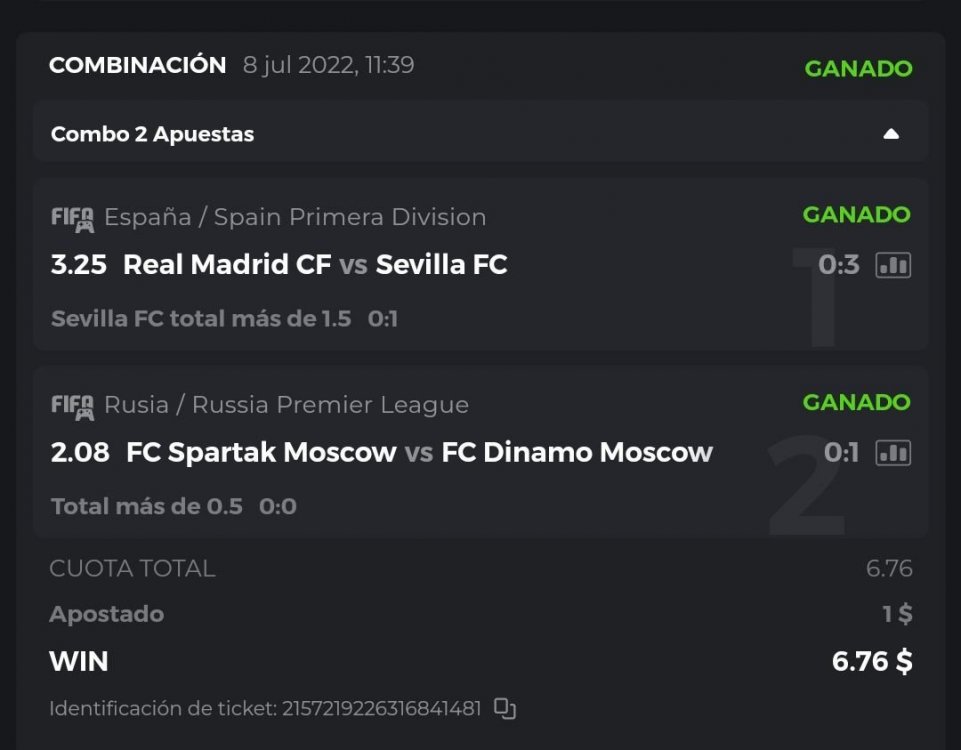This screenshot has height=750, width=961.
Task: Select FC Dinamo Moscow team name
Action: pyautogui.click(x=577, y=453)
